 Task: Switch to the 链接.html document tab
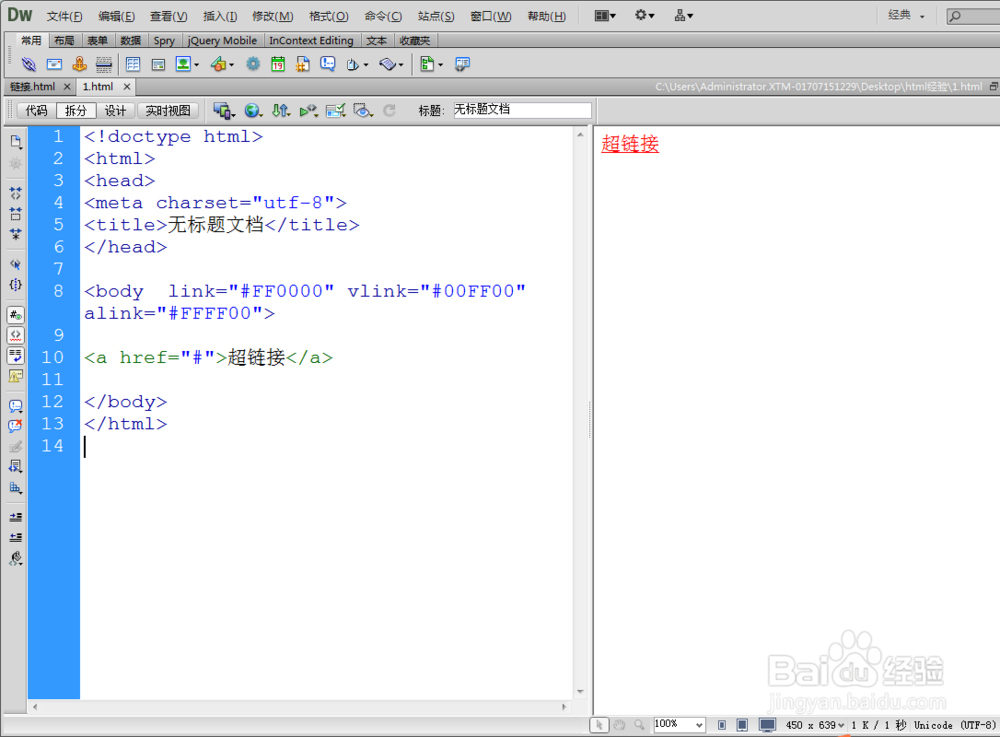33,86
